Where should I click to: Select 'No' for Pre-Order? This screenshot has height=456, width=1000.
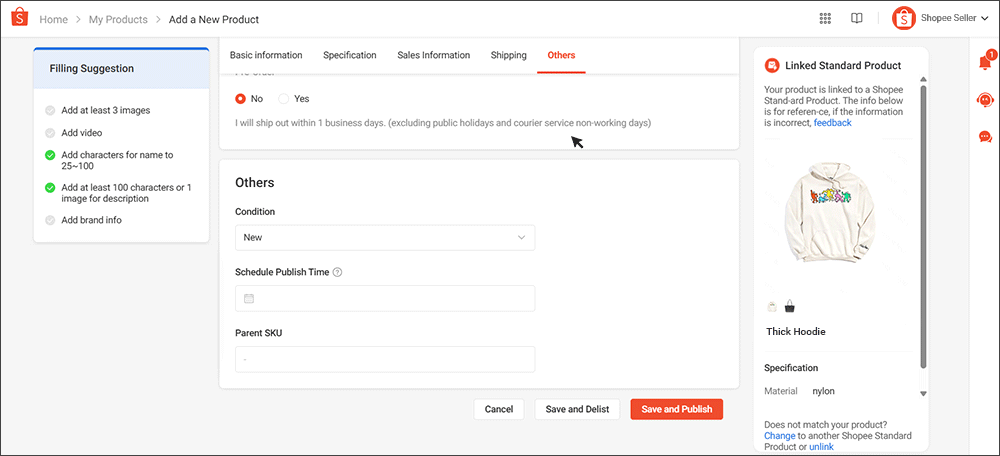pyautogui.click(x=240, y=99)
